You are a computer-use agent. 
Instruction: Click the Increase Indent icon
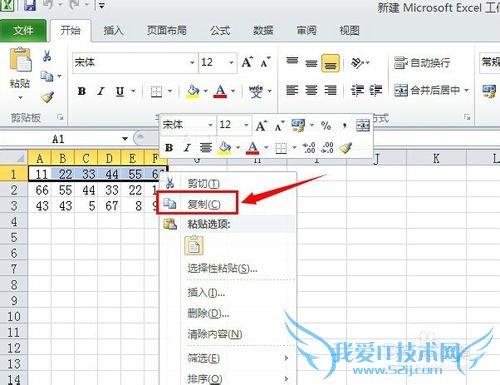coord(376,90)
